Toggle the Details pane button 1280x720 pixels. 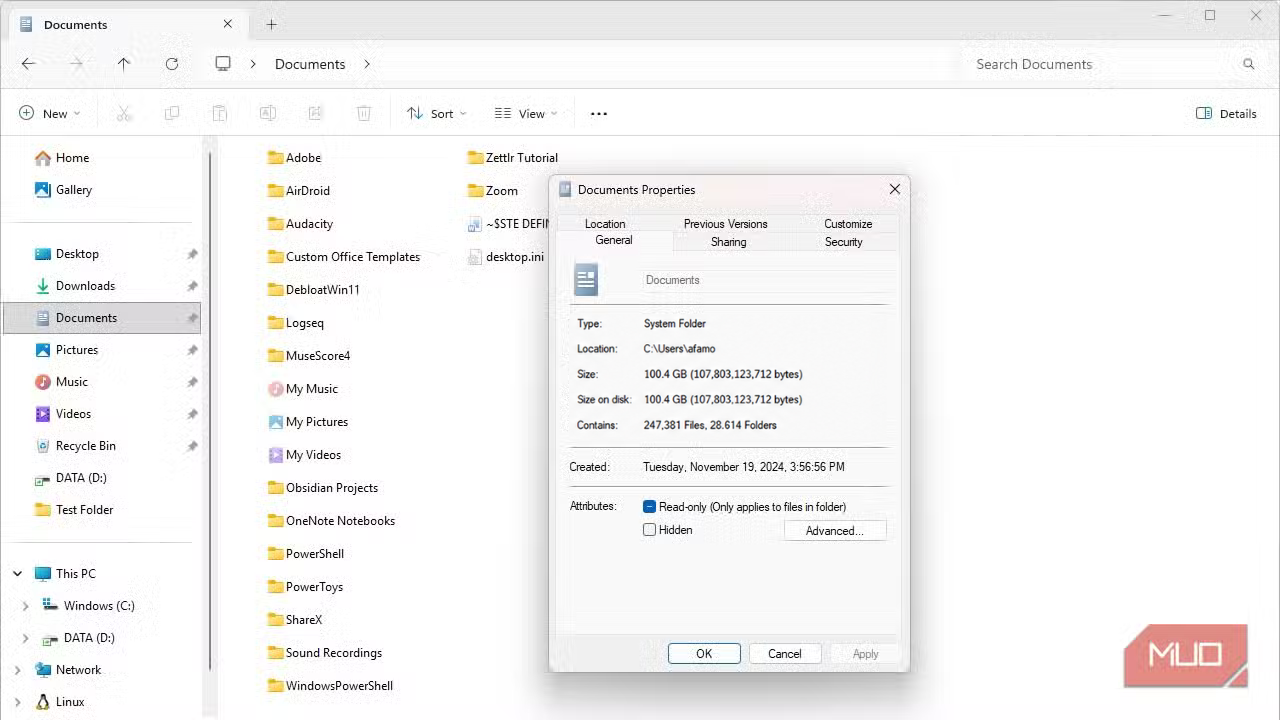pyautogui.click(x=1227, y=114)
